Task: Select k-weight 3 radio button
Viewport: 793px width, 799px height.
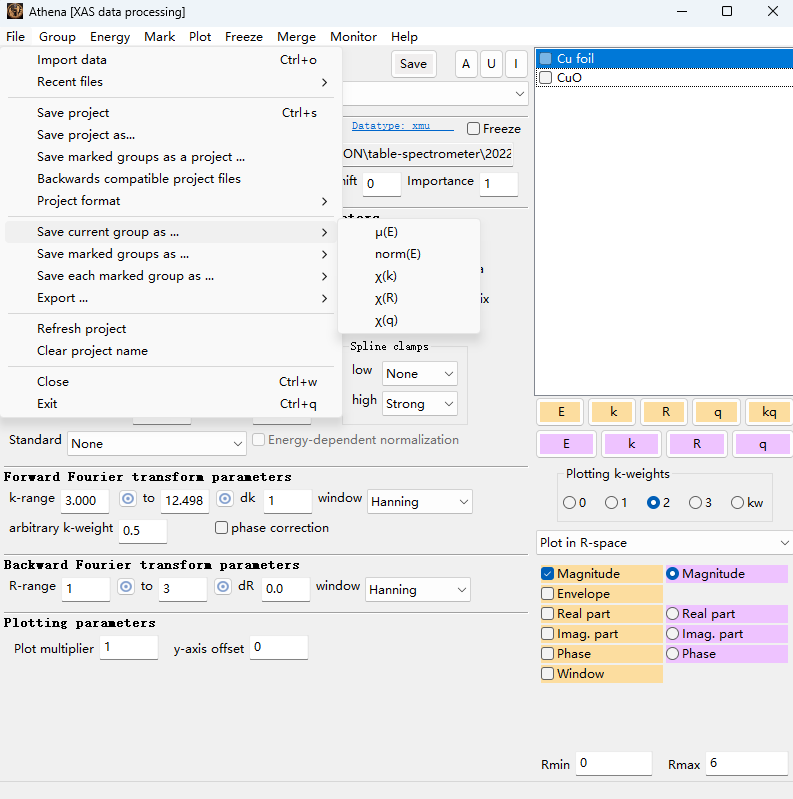Action: (691, 503)
